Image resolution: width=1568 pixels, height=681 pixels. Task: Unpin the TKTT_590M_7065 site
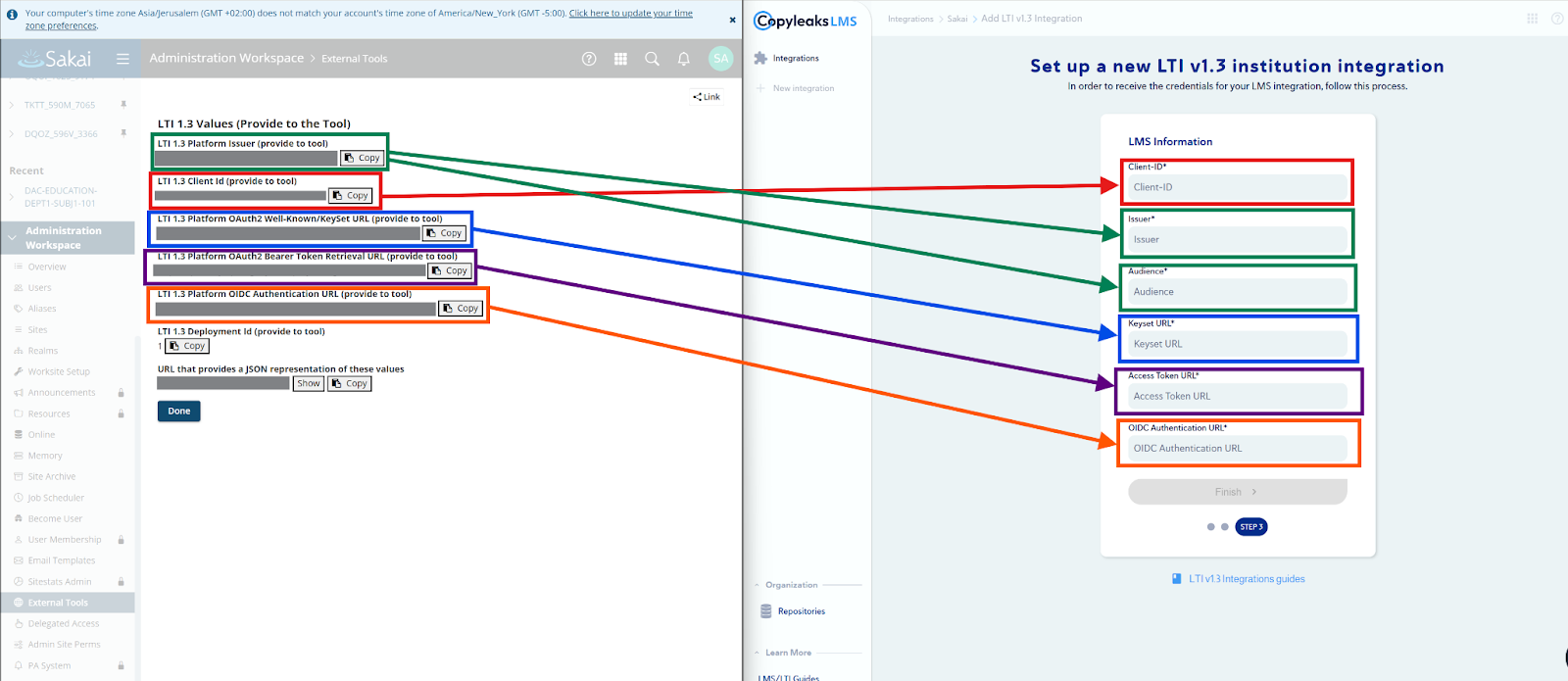pyautogui.click(x=123, y=105)
